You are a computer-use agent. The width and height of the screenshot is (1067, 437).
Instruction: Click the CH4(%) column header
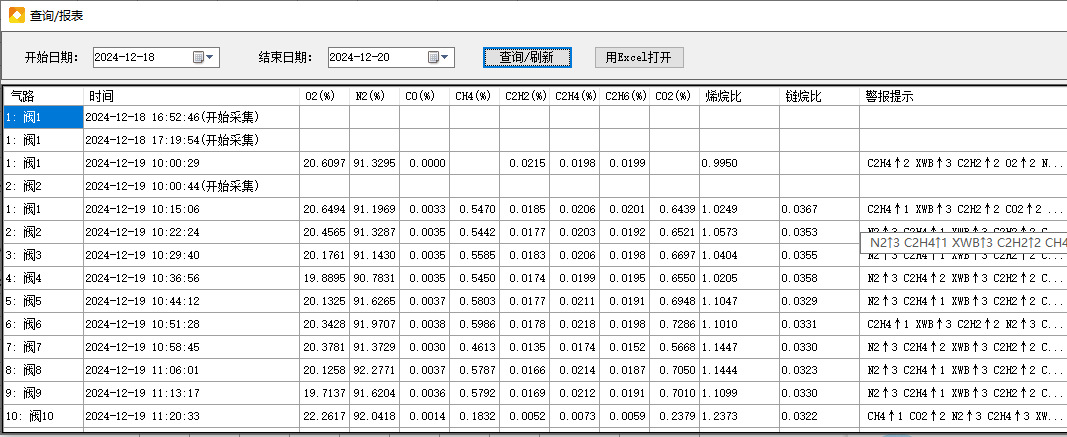tap(474, 96)
